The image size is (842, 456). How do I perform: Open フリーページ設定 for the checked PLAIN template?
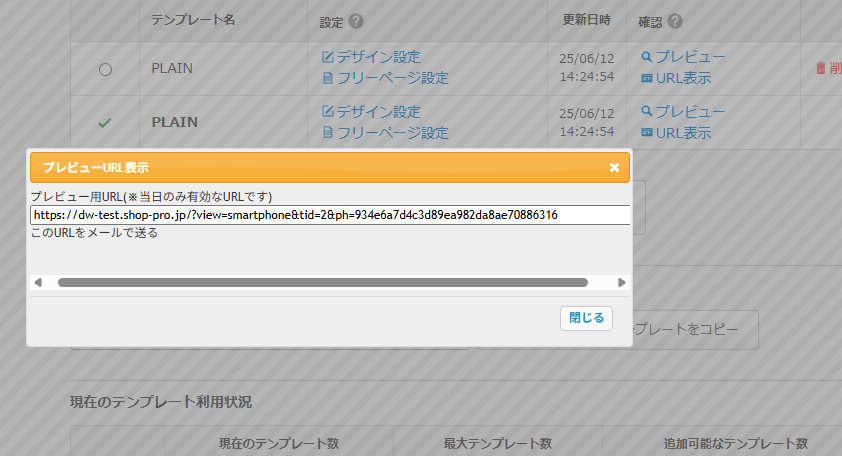click(392, 132)
